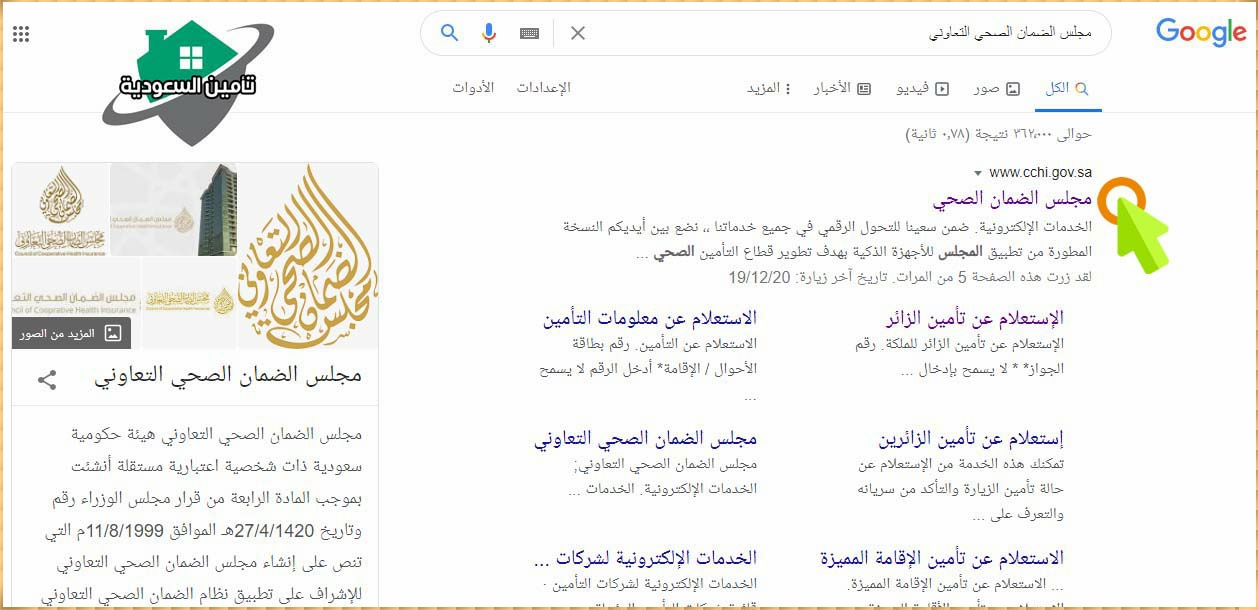Click the results count text حوالى ٣٦٢٬٠٠٠ نتيجة
Image resolution: width=1258 pixels, height=610 pixels.
pos(998,133)
